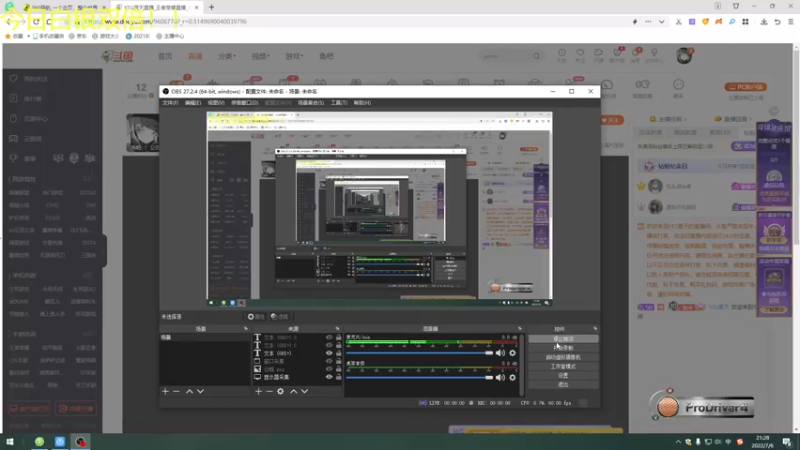The width and height of the screenshot is (800, 450).
Task: Move scene down with Scenes panel down arrow
Action: tap(201, 391)
